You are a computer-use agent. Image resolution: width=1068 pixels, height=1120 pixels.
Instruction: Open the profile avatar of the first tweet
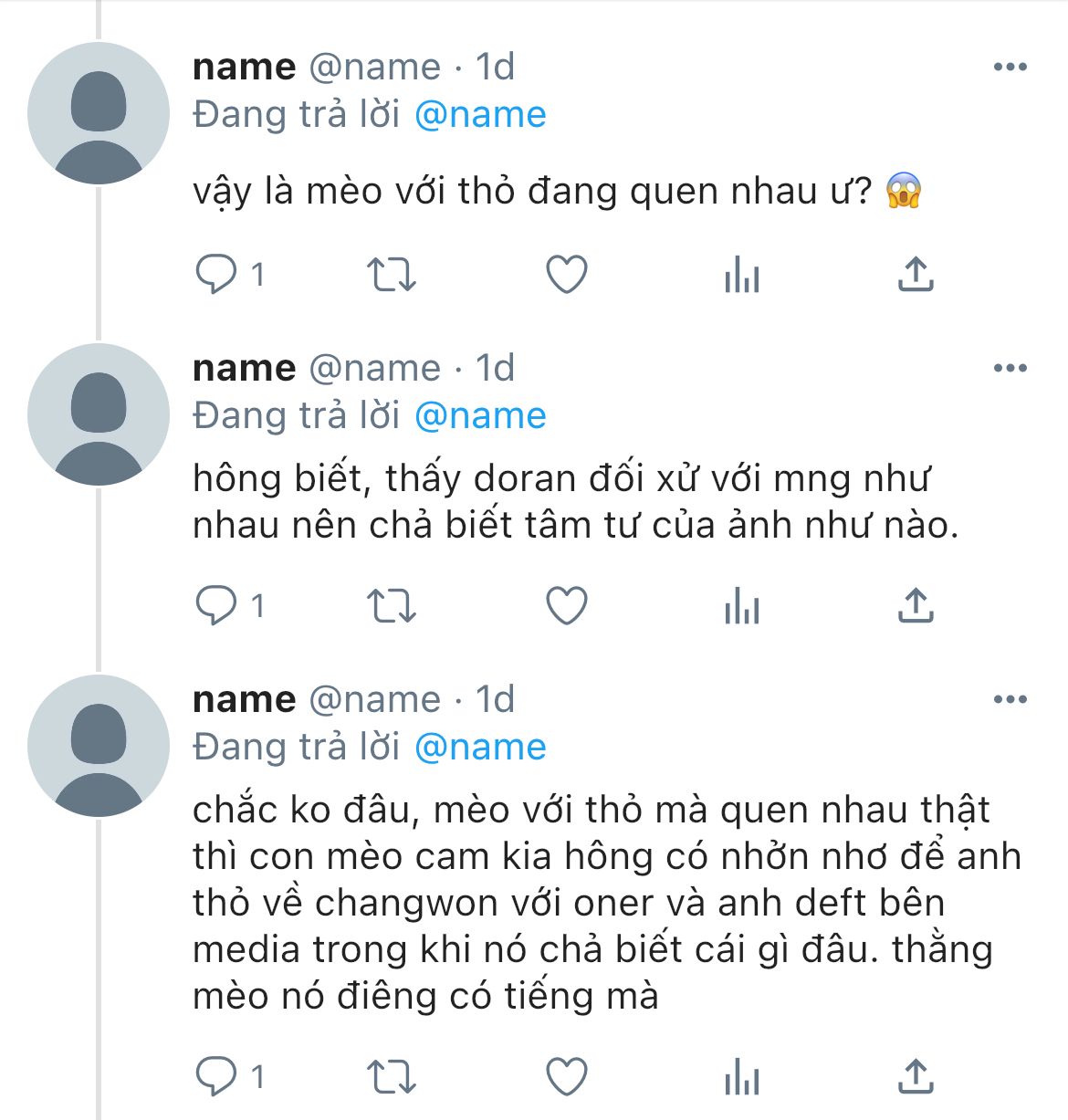tap(99, 113)
